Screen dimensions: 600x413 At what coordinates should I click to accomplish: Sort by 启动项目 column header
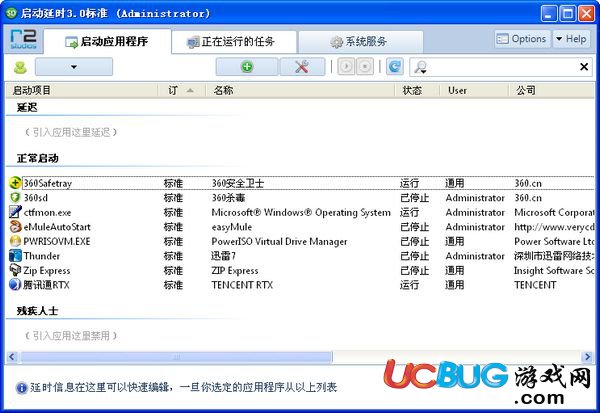82,90
